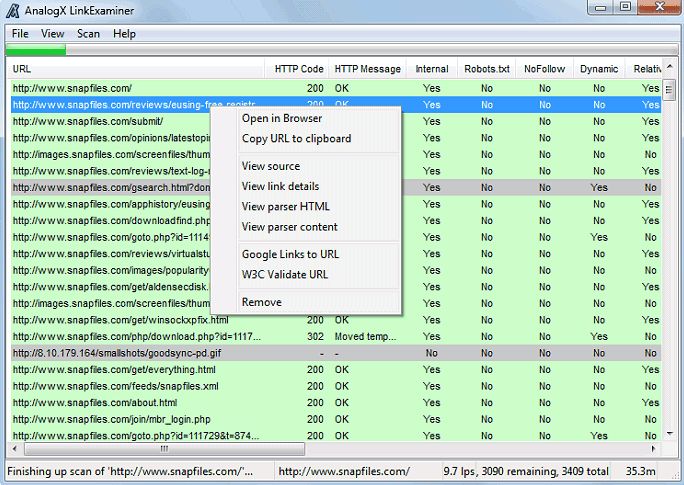The image size is (684, 485).
Task: Sort by HTTP Message column header
Action: click(367, 69)
